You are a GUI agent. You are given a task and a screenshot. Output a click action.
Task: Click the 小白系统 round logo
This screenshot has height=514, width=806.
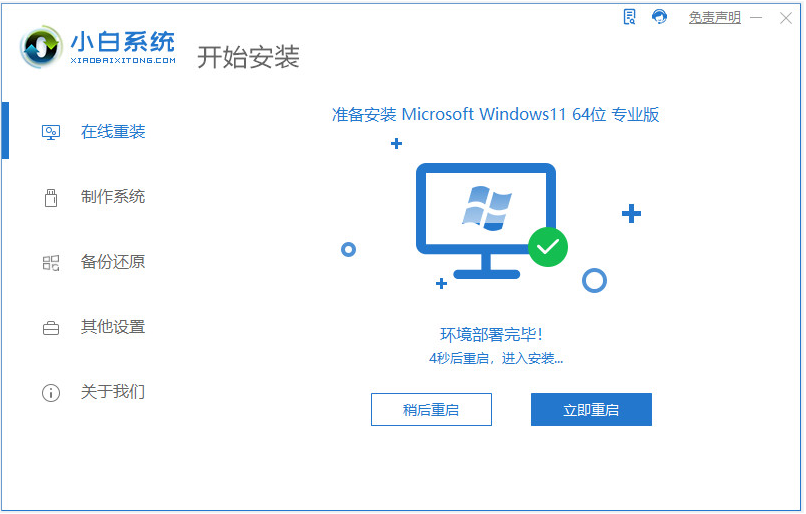(x=41, y=47)
